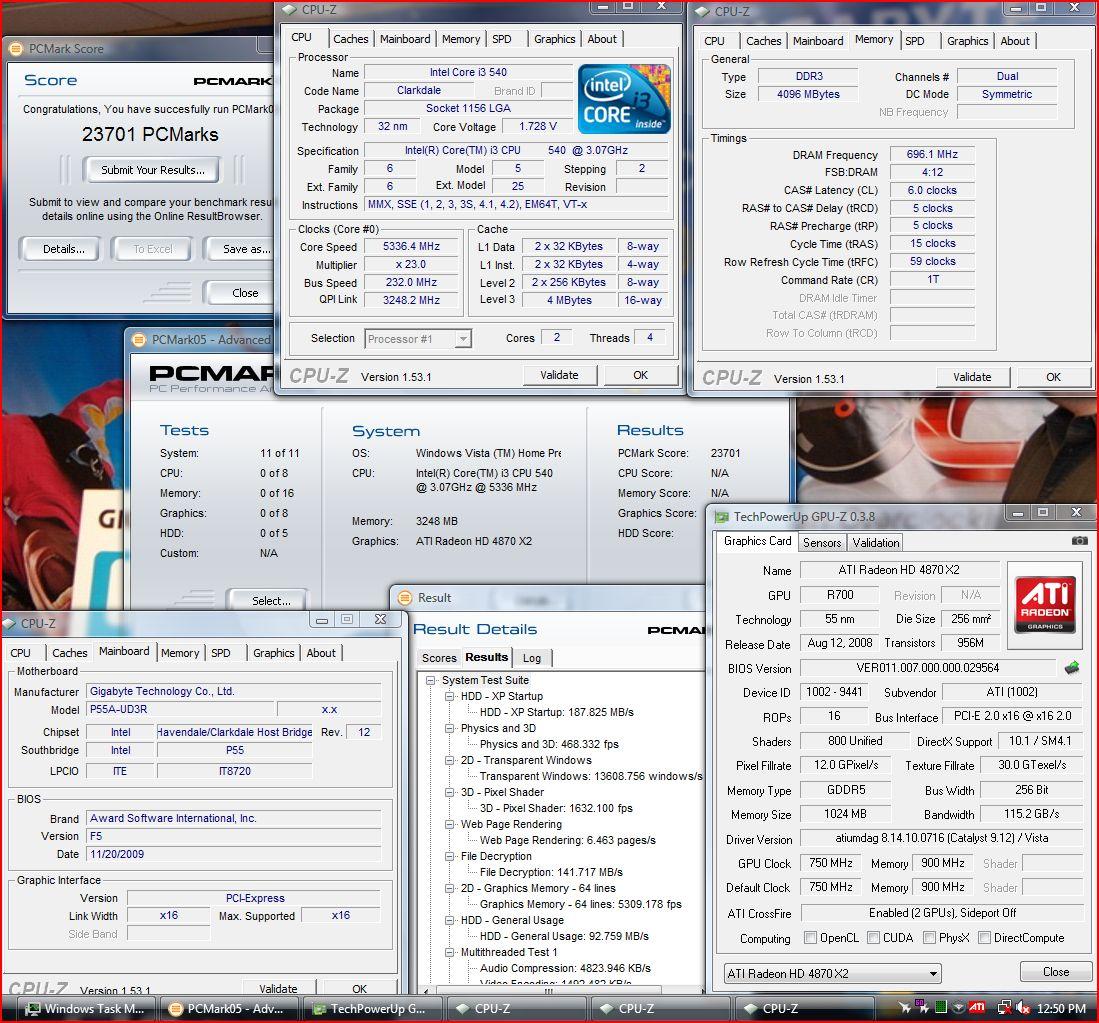Click the DRAM Frequency 696.1 MHz field
Image resolution: width=1099 pixels, height=1023 pixels.
click(931, 154)
